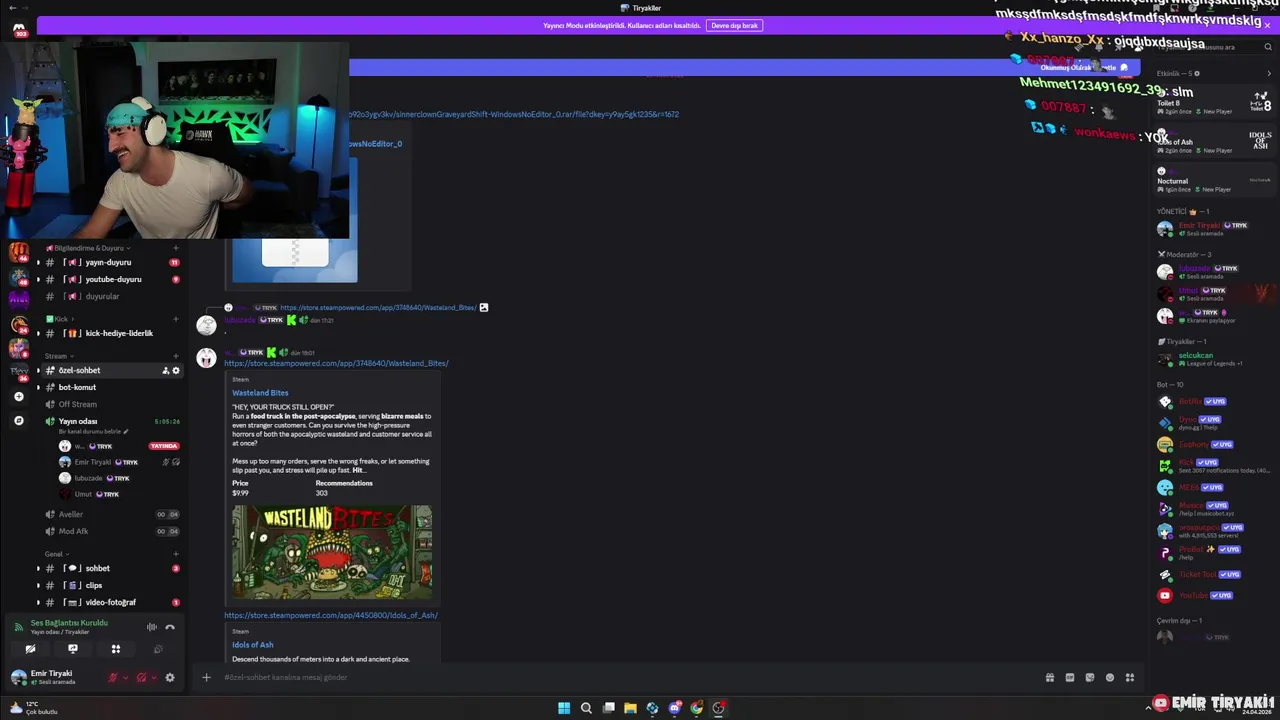This screenshot has width=1280, height=720.
Task: Disconnect from voice call
Action: pos(170,627)
